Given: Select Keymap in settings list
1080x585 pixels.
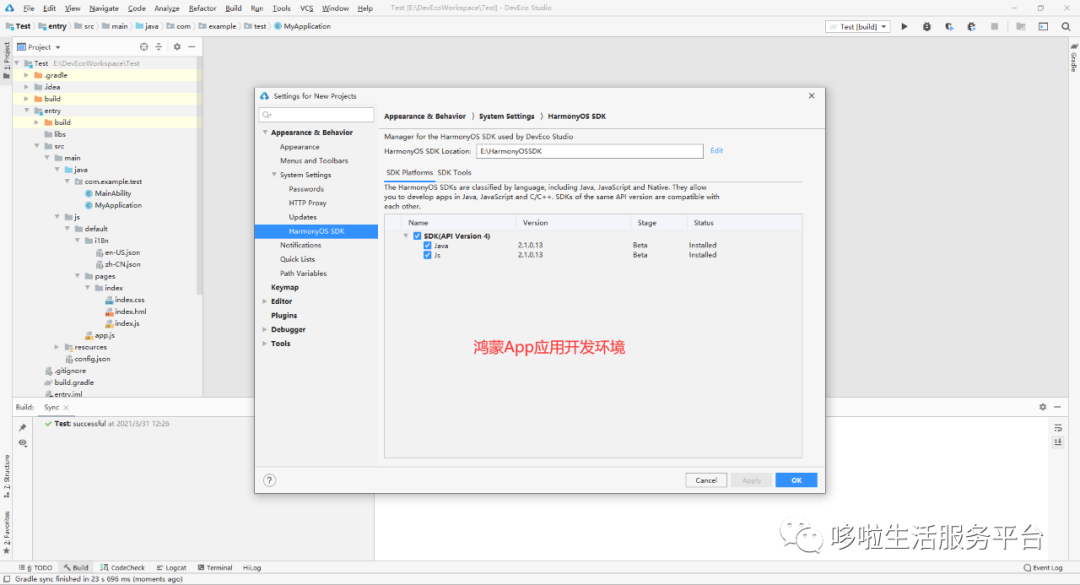Looking at the screenshot, I should [x=284, y=287].
